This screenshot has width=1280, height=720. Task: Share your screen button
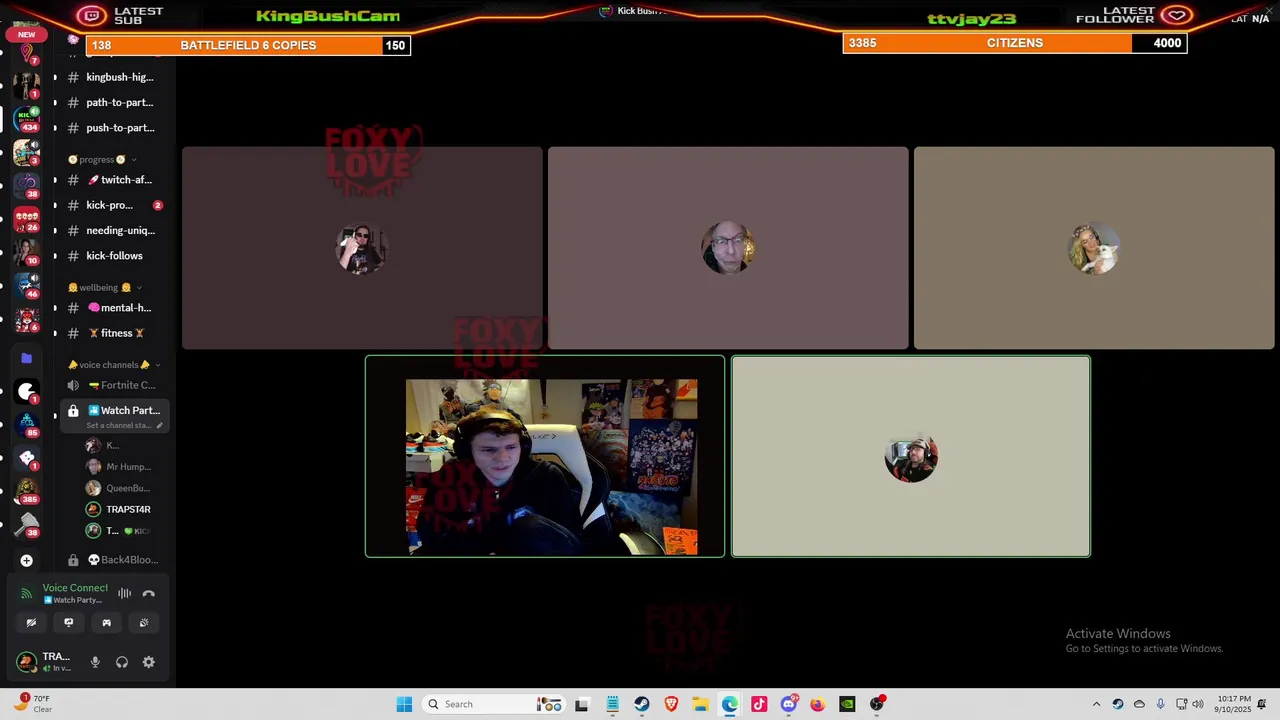pyautogui.click(x=69, y=622)
